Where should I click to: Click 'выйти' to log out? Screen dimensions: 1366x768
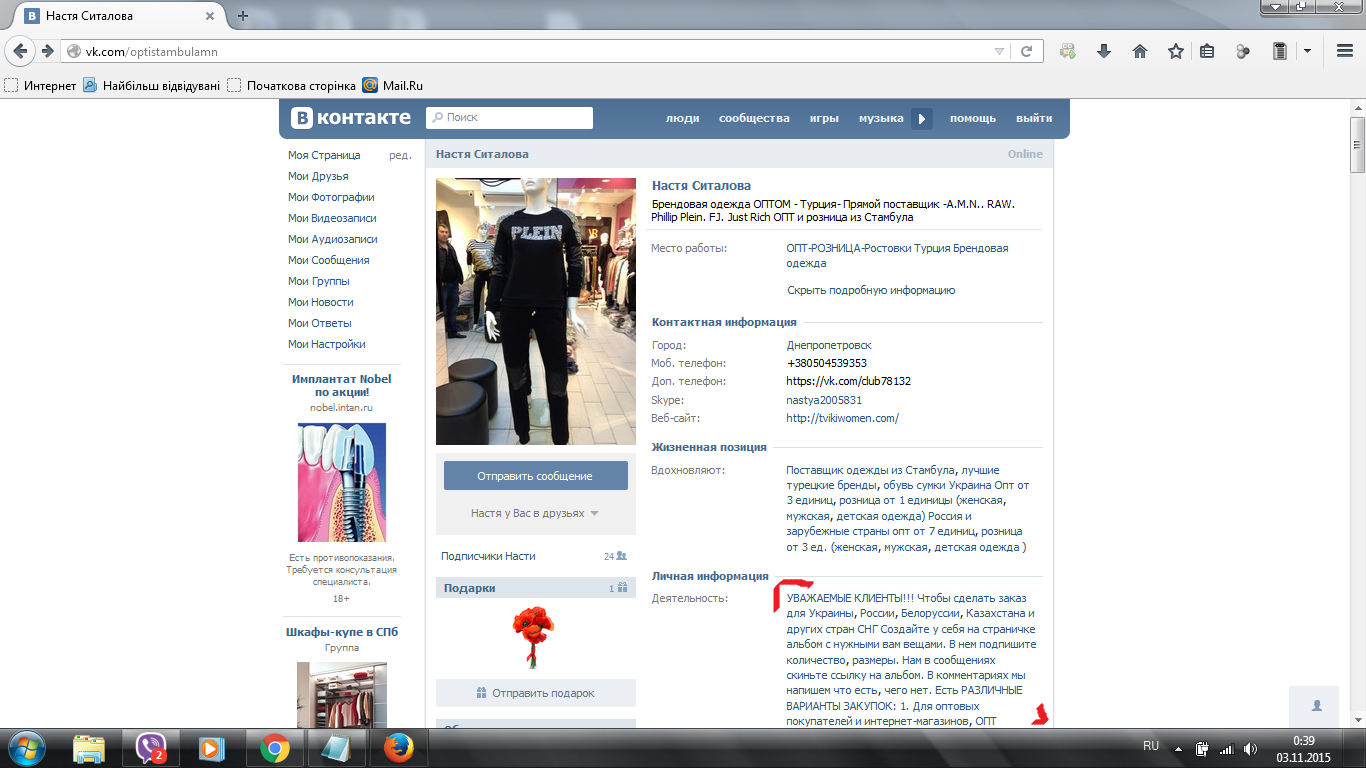1034,118
